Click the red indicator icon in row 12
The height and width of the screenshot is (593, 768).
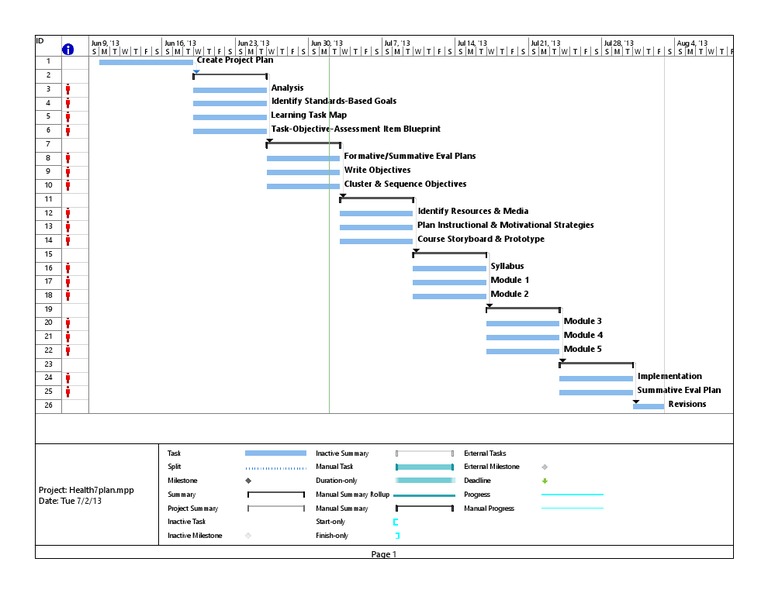tap(68, 213)
